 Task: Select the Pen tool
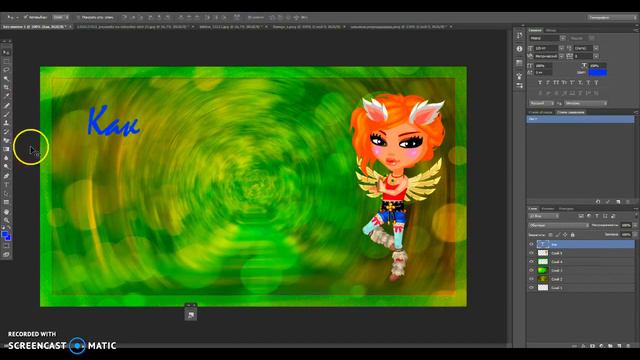[x=6, y=176]
